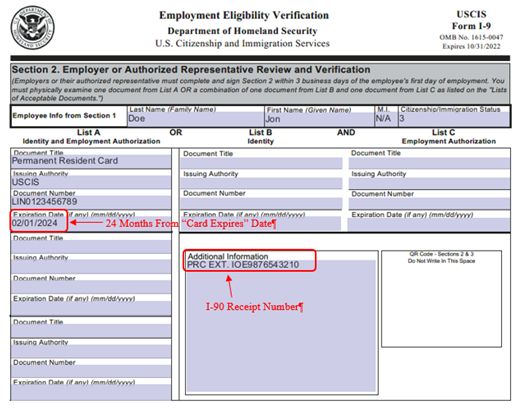Viewport: 520px width, 408px height.
Task: Click second List A Expiration Date field
Action: 91,308
